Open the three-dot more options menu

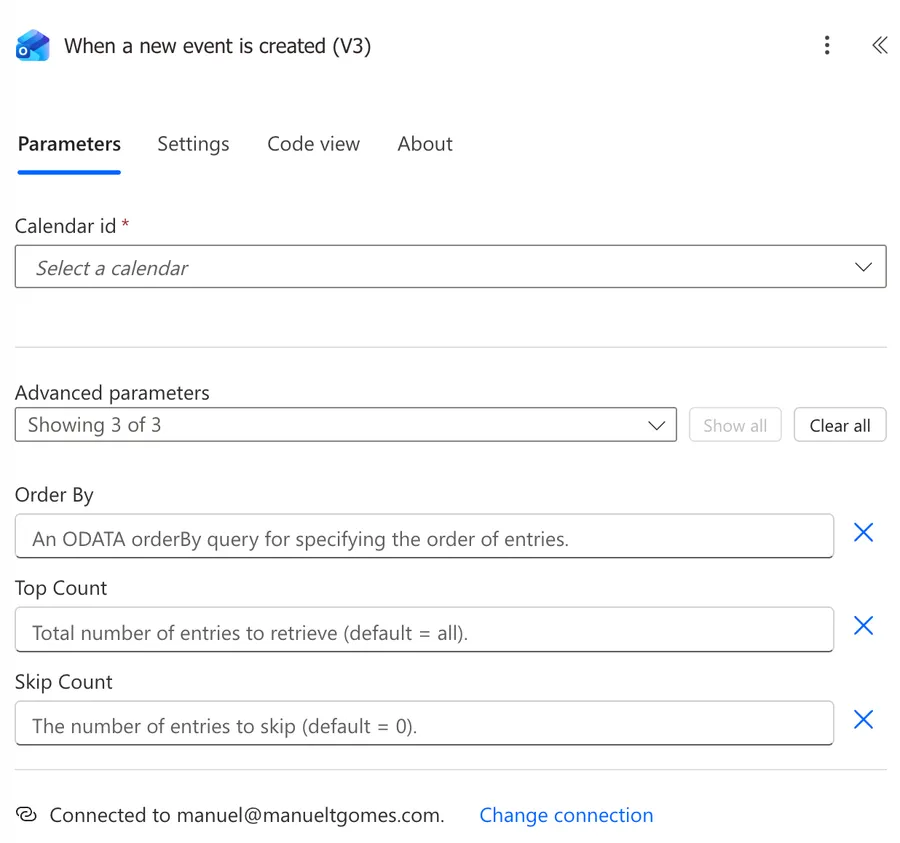tap(827, 46)
